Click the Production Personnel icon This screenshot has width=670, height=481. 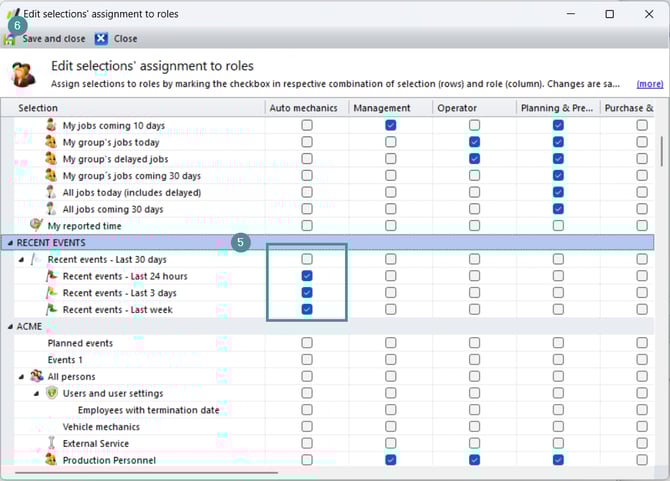tap(51, 460)
